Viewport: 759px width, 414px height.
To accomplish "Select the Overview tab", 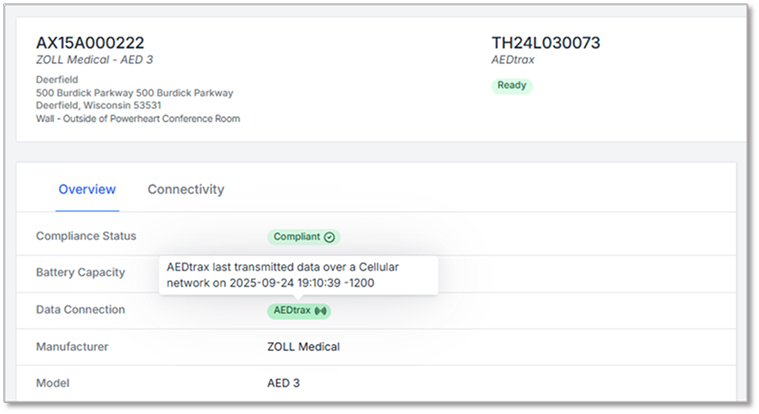I will [87, 189].
